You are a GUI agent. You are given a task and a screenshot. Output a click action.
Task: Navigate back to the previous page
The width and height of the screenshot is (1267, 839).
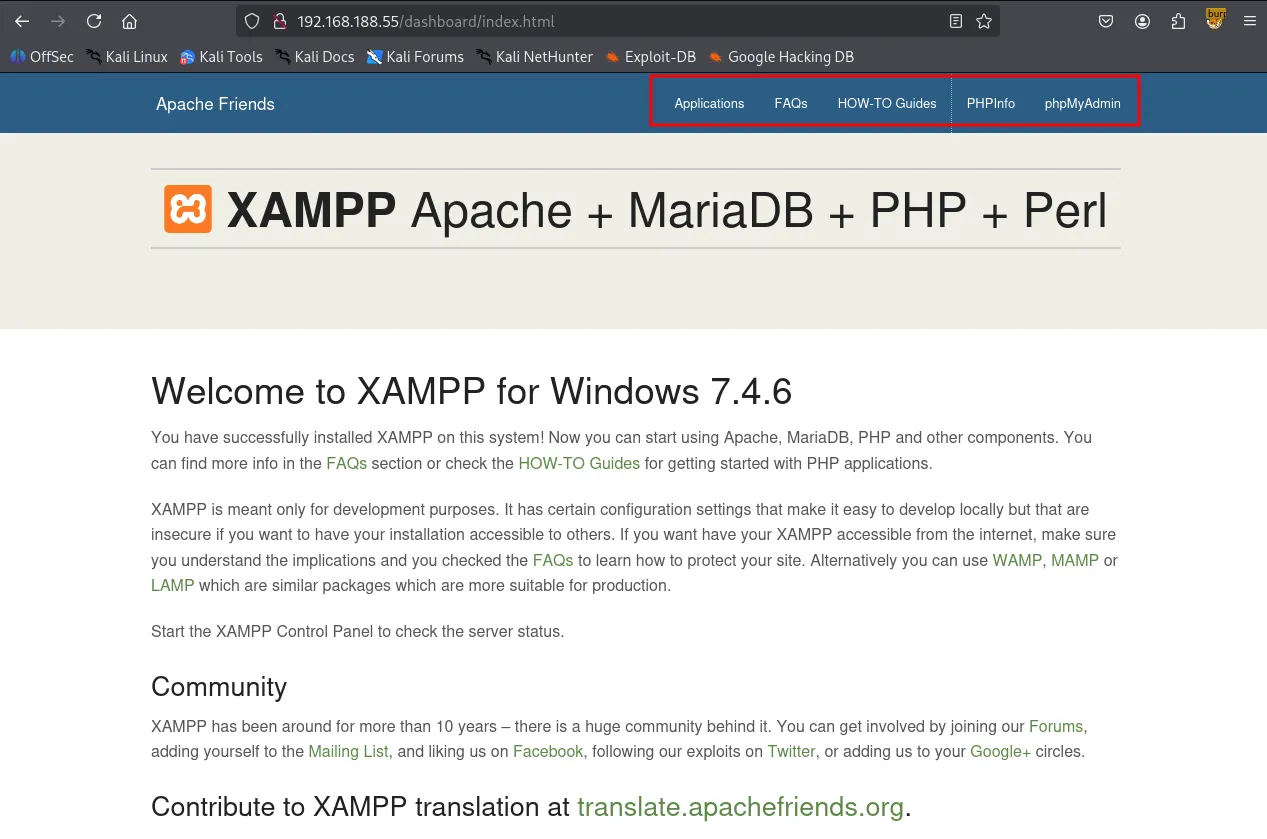click(x=22, y=21)
